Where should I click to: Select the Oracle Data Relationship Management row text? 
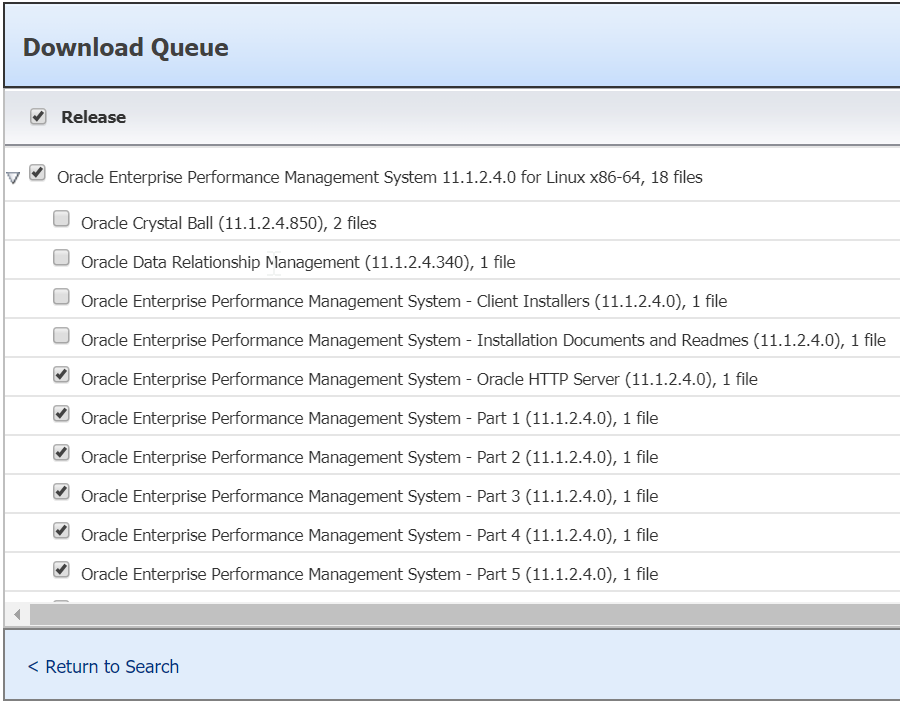298,262
